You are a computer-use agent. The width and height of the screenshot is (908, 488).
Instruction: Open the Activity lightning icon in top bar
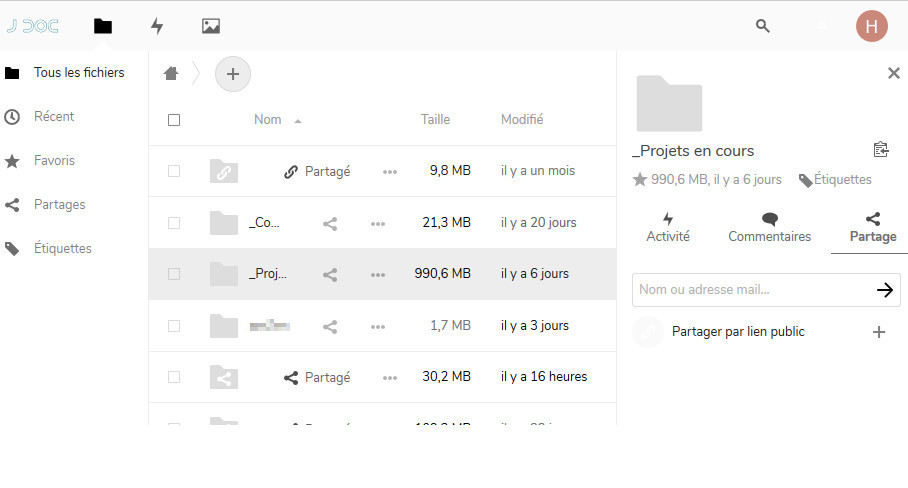pos(157,26)
